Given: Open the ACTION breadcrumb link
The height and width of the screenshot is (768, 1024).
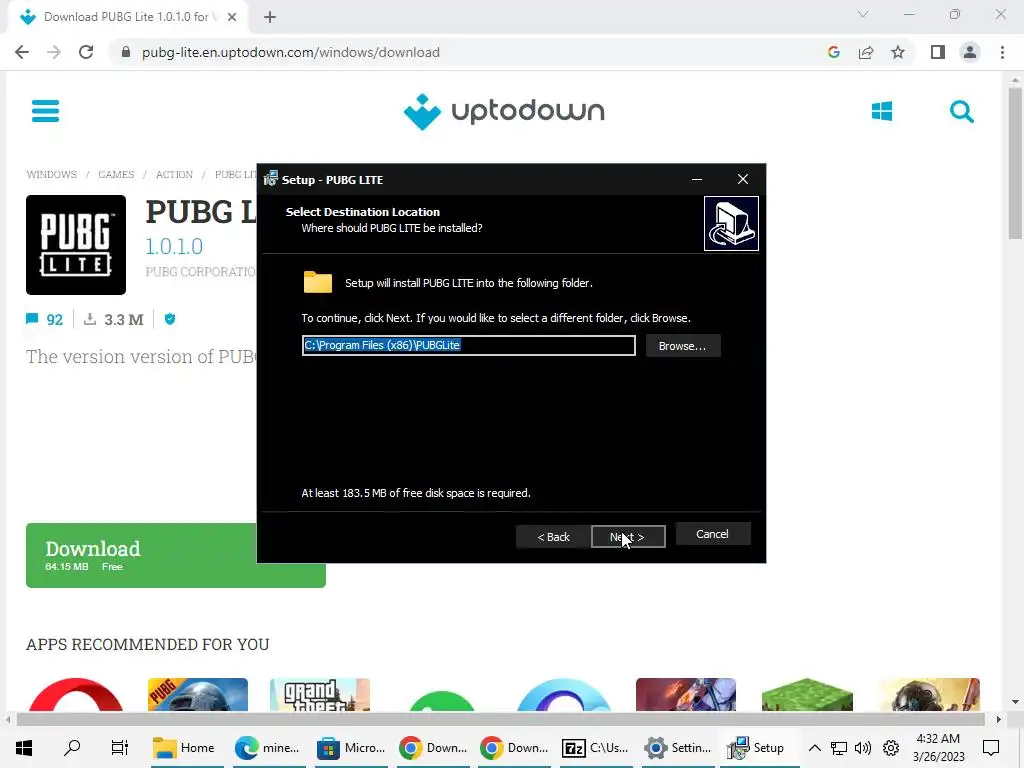Looking at the screenshot, I should [x=174, y=174].
